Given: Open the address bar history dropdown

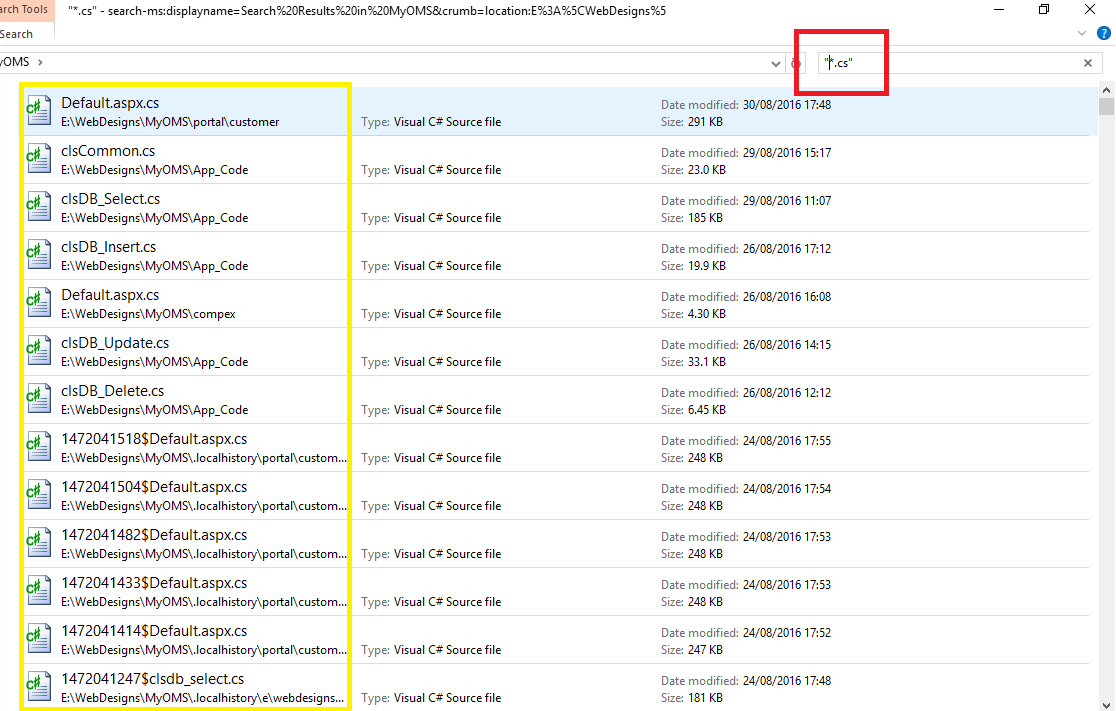Looking at the screenshot, I should coord(775,62).
